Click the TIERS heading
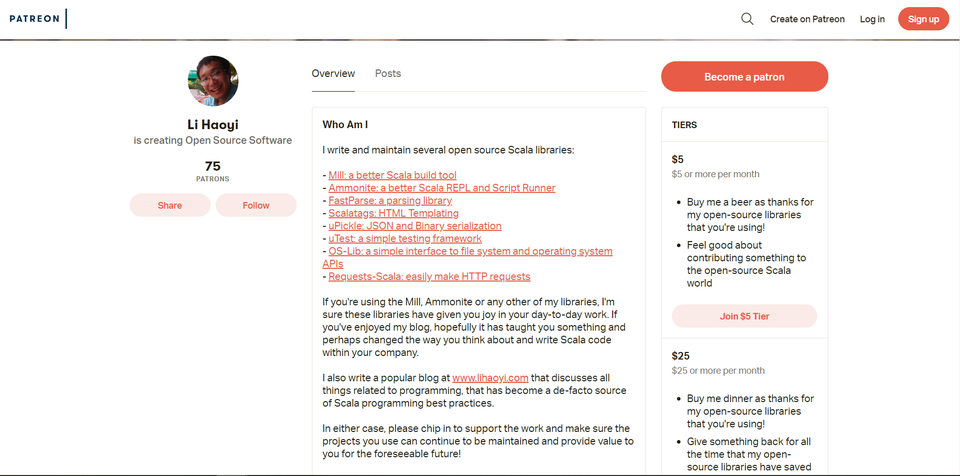 pyautogui.click(x=684, y=125)
